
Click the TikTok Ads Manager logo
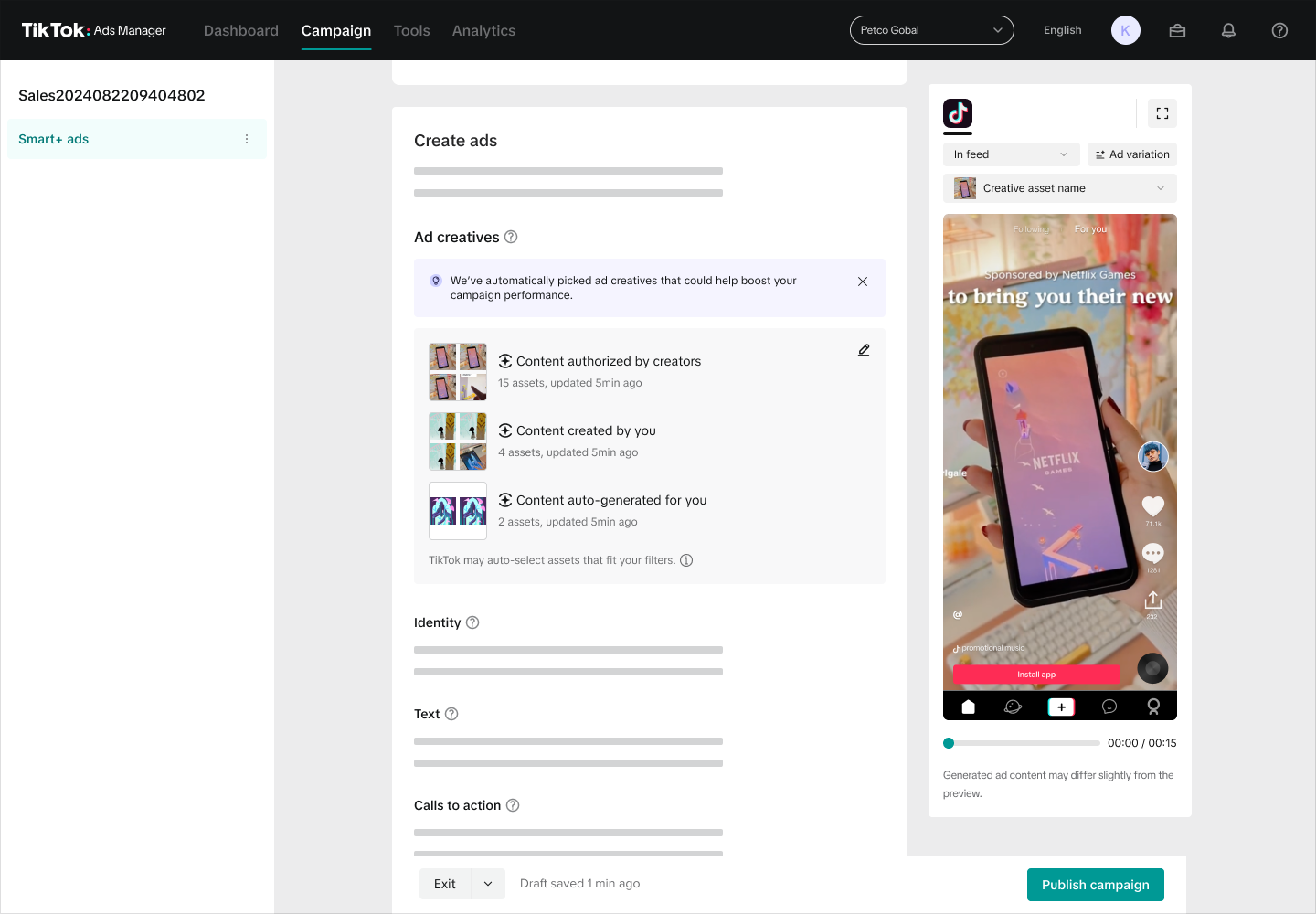coord(93,30)
